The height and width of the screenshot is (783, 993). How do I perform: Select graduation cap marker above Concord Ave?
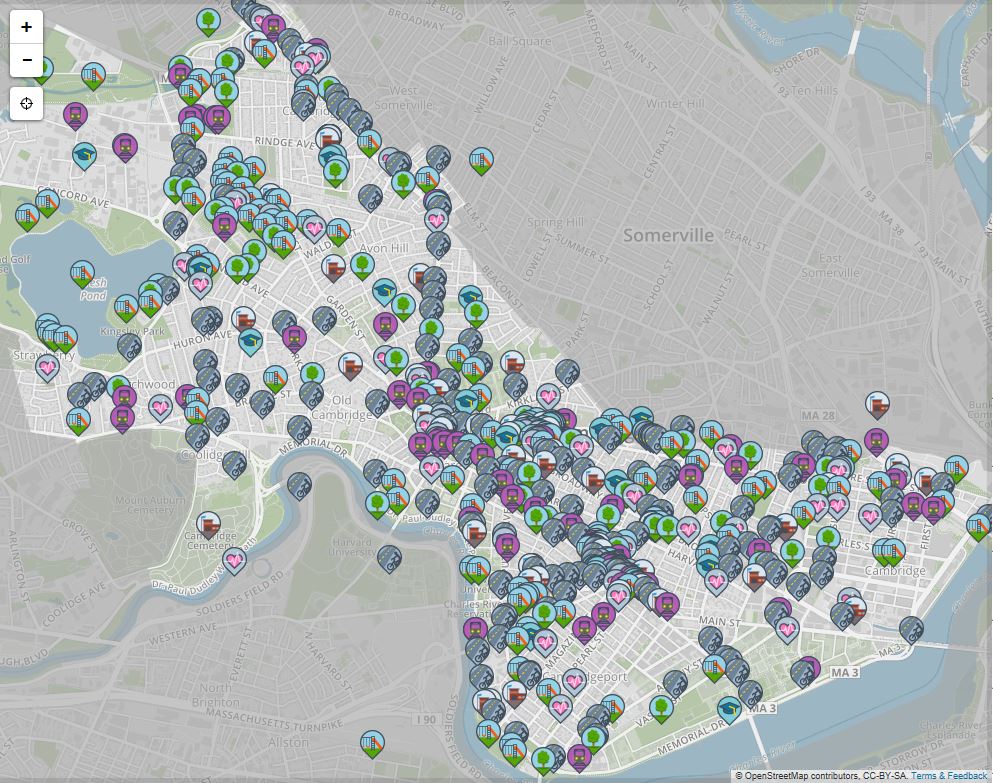tap(85, 155)
